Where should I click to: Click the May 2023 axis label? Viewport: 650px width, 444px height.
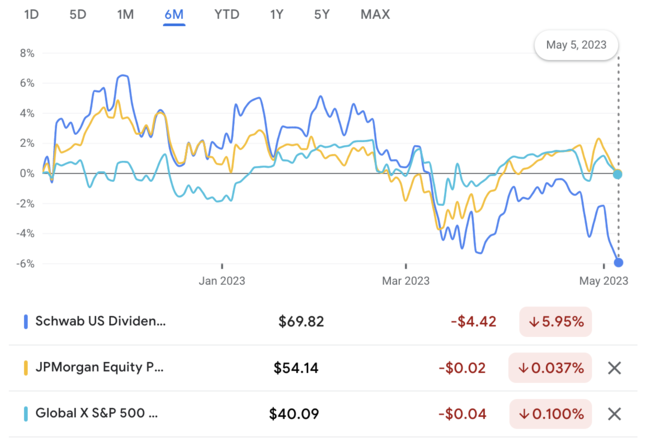[x=604, y=281]
